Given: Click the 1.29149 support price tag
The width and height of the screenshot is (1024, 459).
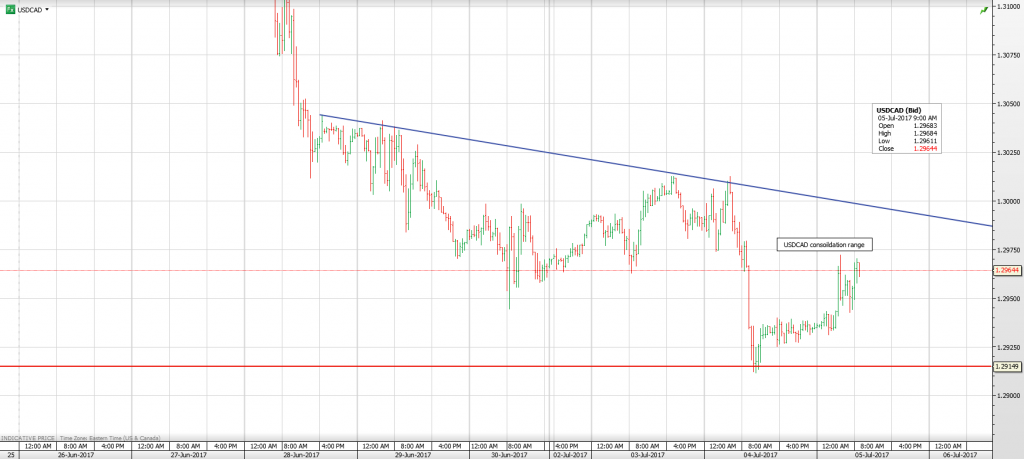Looking at the screenshot, I should [1006, 367].
